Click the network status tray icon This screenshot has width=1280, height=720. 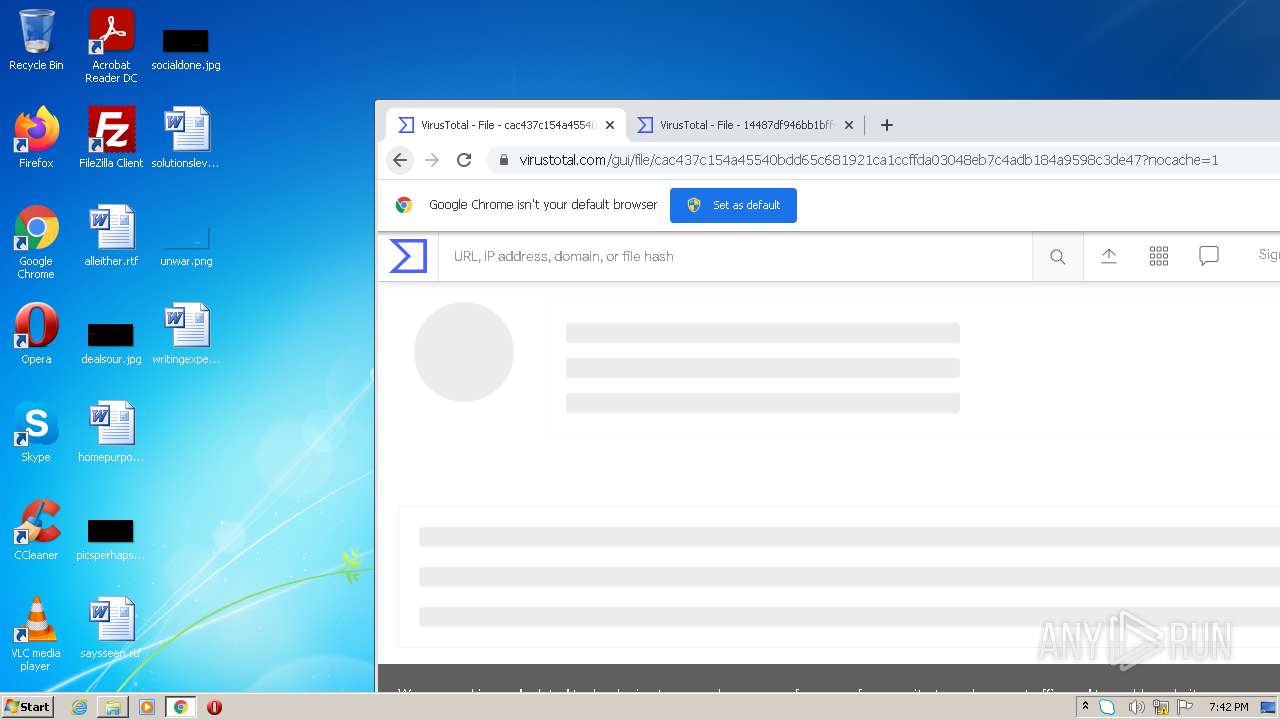(1161, 707)
